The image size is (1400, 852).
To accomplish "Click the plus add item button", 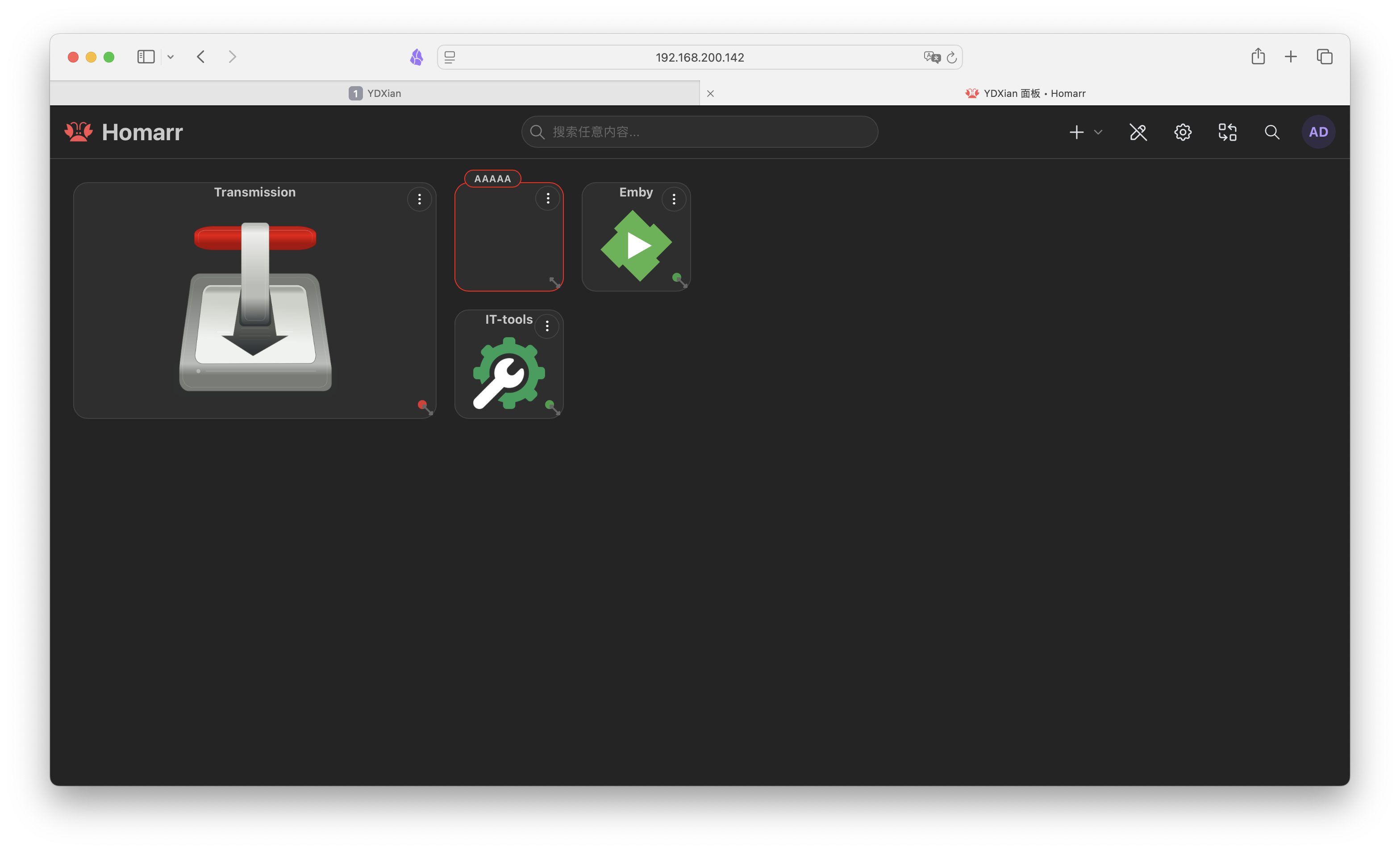I will [x=1076, y=133].
